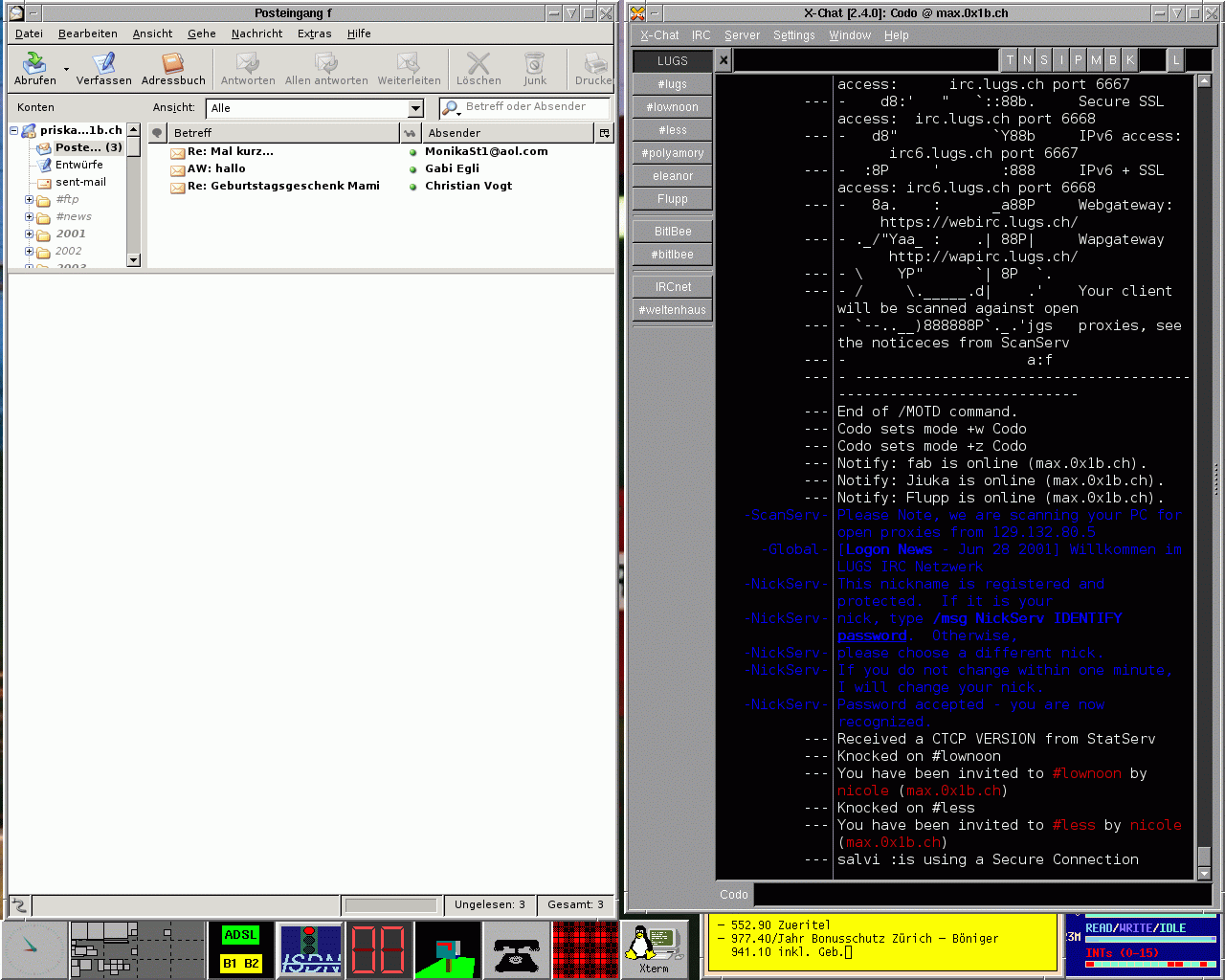The image size is (1225, 980).
Task: Open the Ansicht 'Alle' combo box
Action: [315, 108]
